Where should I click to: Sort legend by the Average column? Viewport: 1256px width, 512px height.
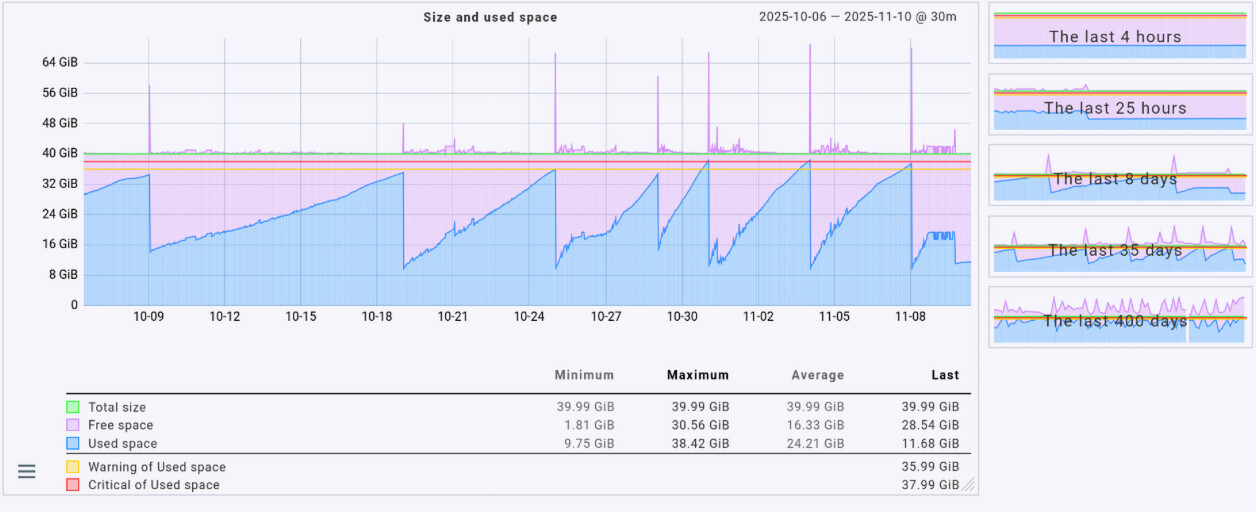pyautogui.click(x=818, y=375)
